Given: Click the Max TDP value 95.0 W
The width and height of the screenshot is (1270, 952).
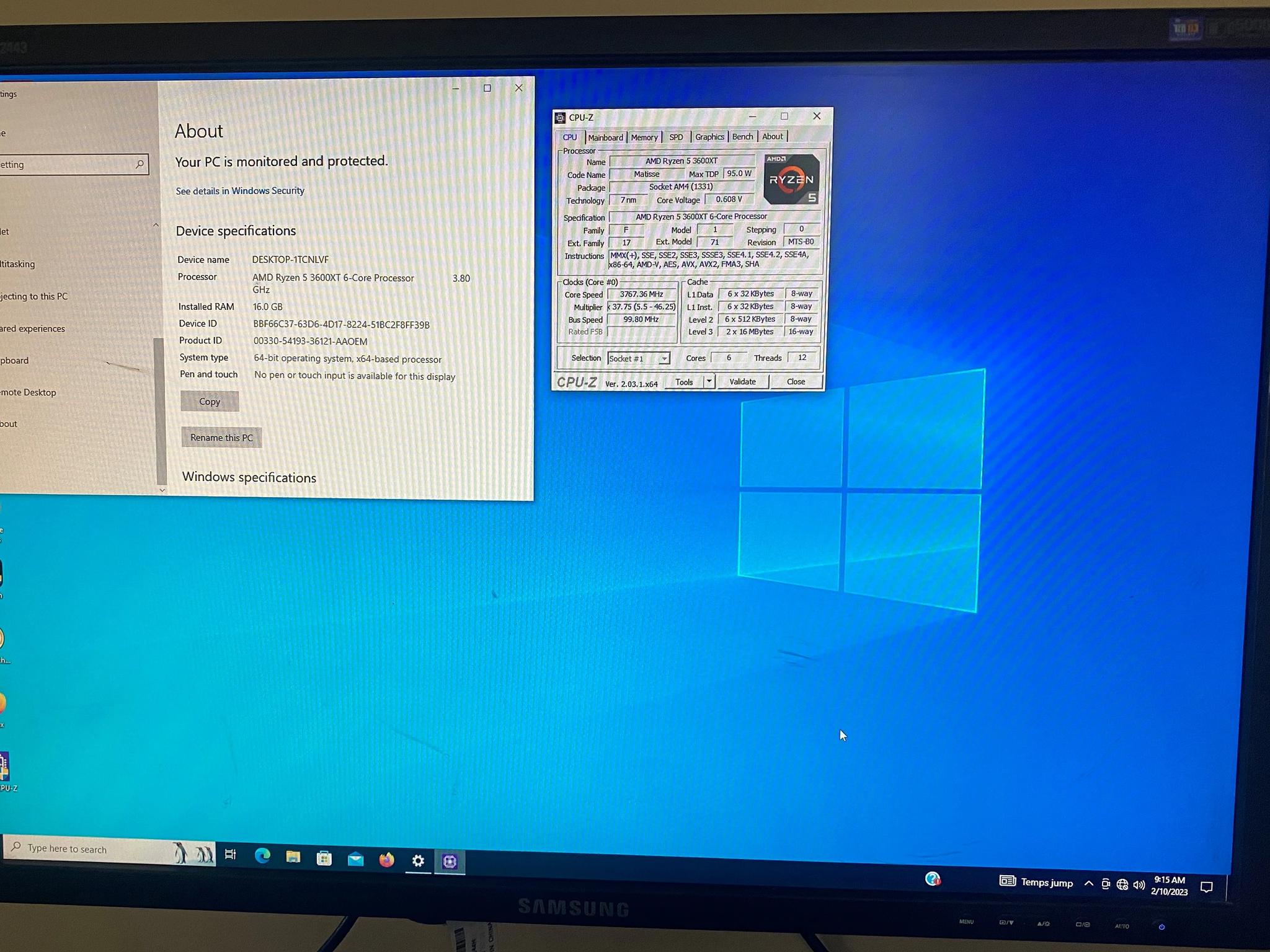Looking at the screenshot, I should point(739,174).
